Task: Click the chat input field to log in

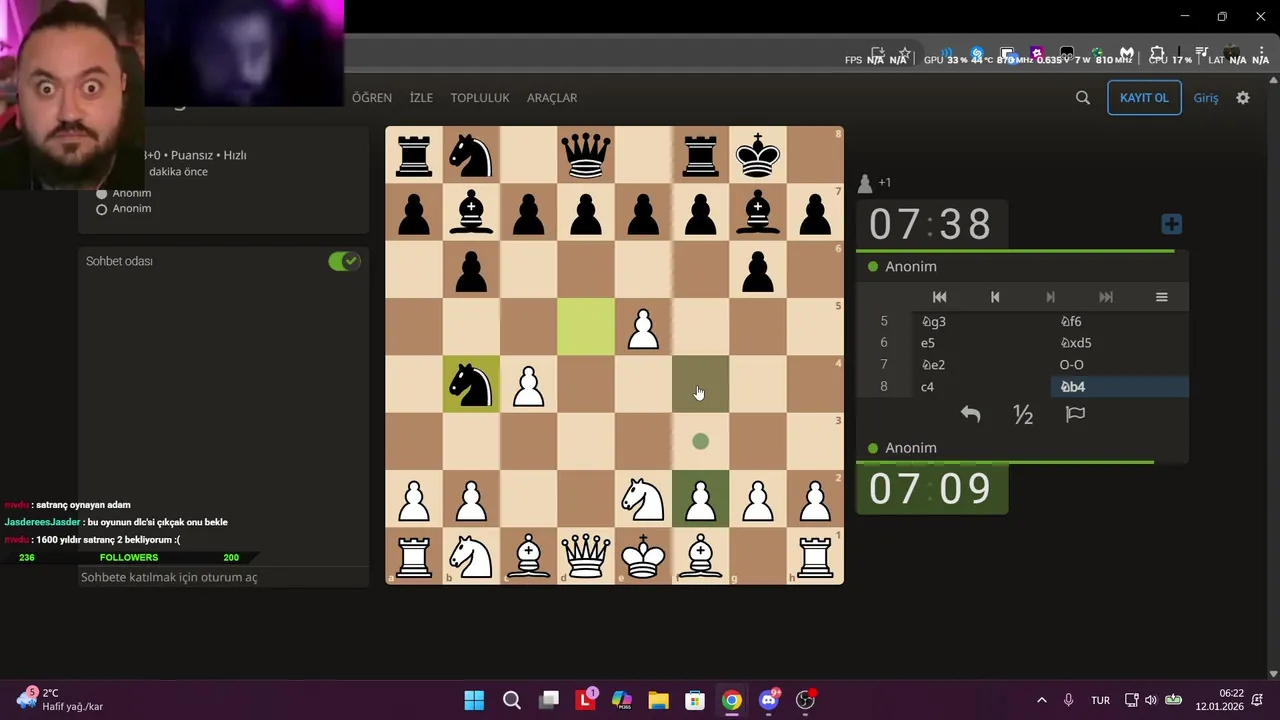Action: click(223, 577)
